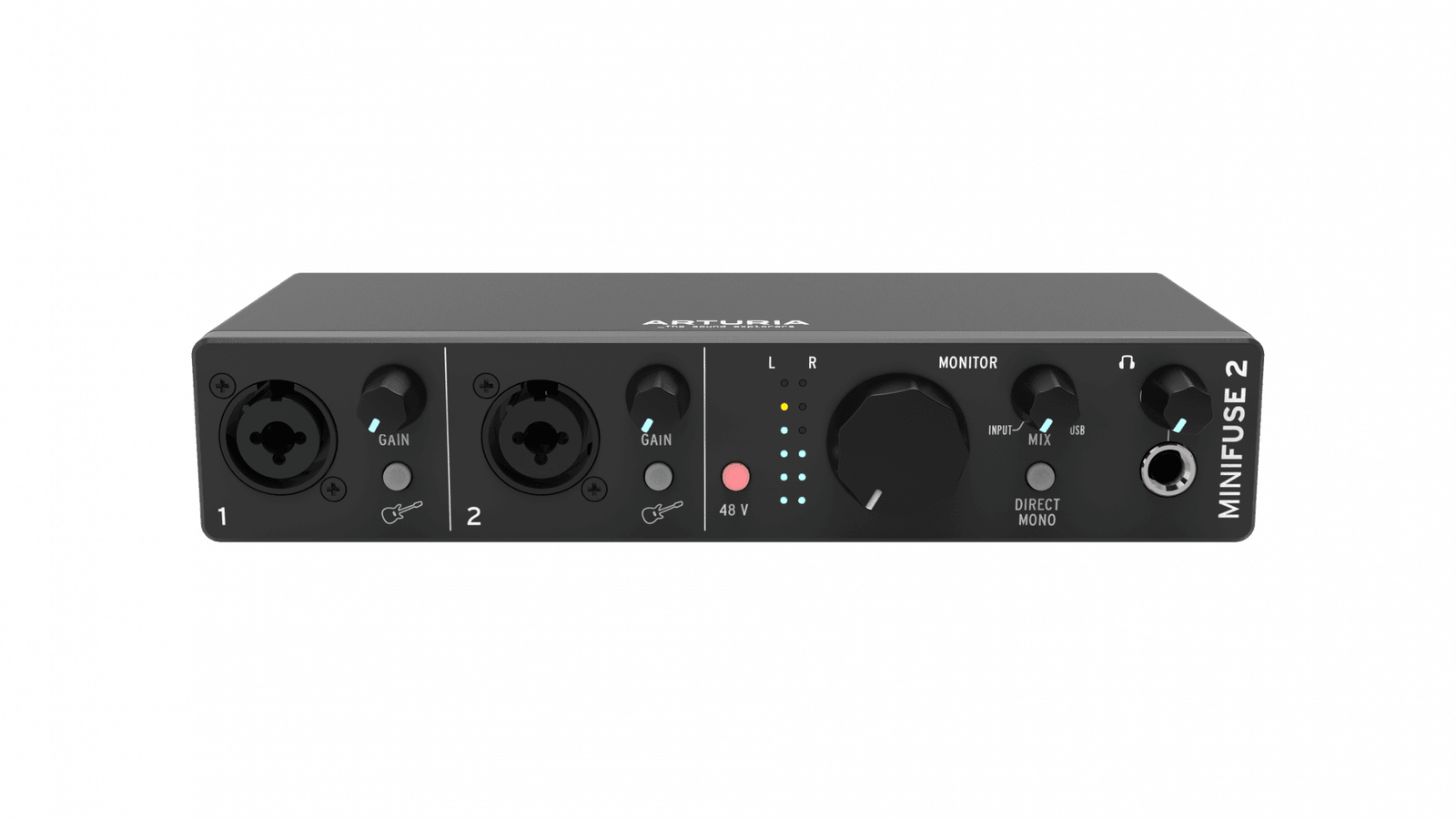Click the headphone volume knob

point(1176,399)
